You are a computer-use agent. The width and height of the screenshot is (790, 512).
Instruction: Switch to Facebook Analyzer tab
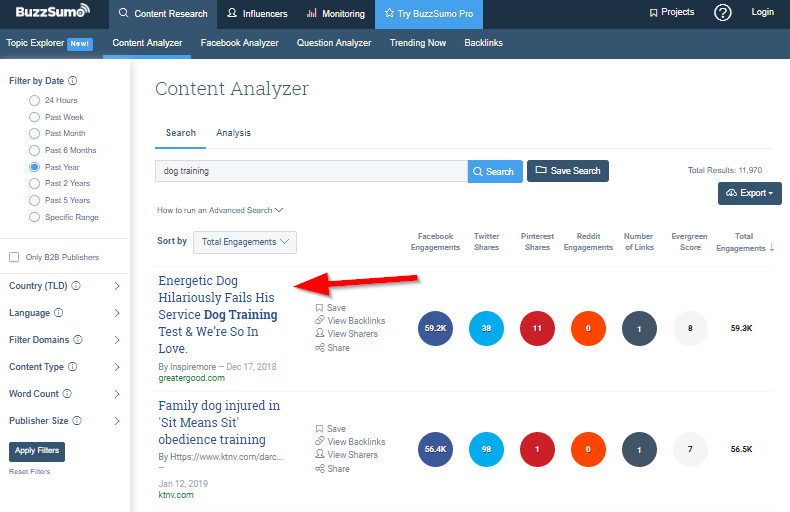(x=239, y=43)
